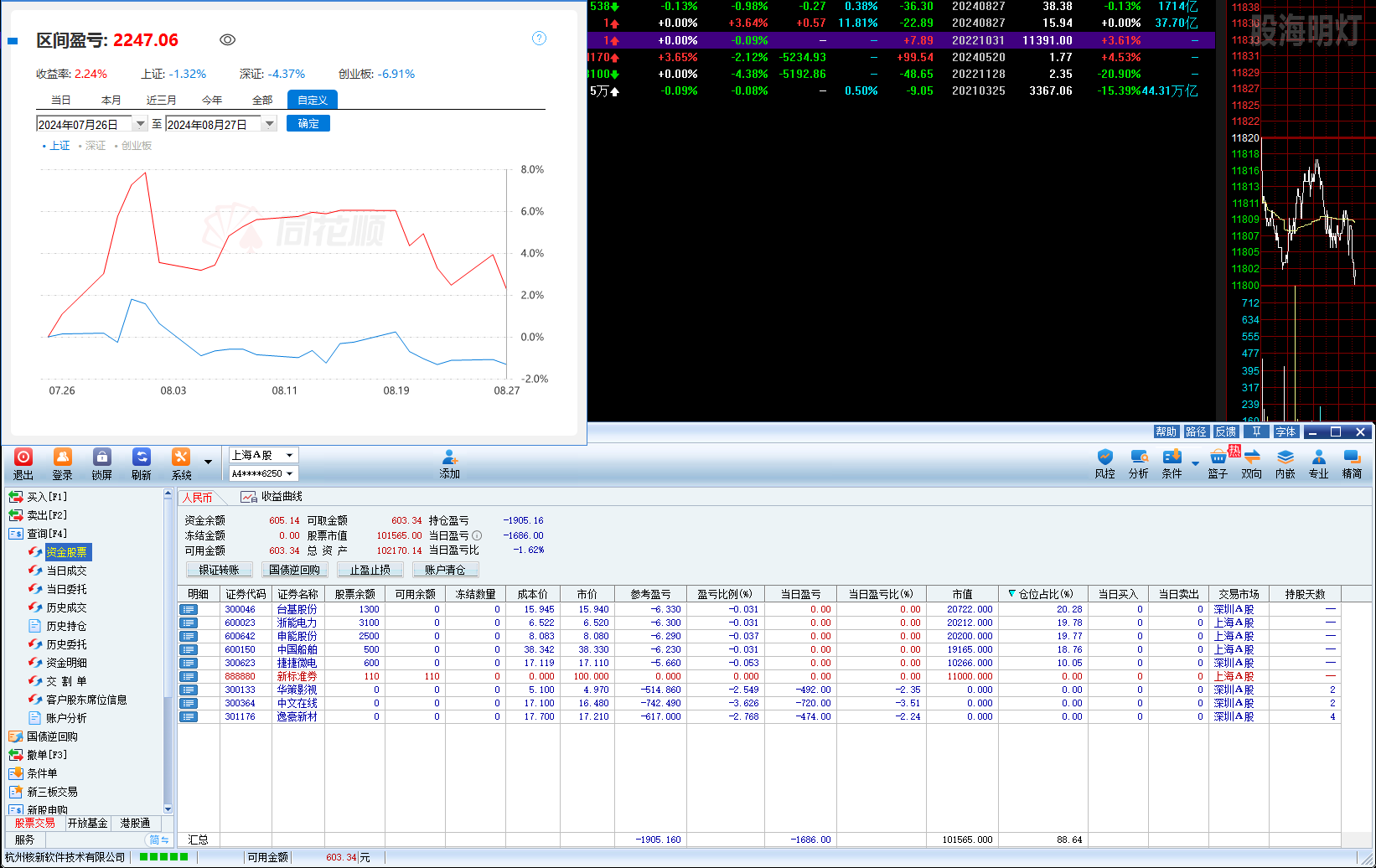Open the 条件 condition order icon
The image size is (1376, 868).
pos(1172,457)
